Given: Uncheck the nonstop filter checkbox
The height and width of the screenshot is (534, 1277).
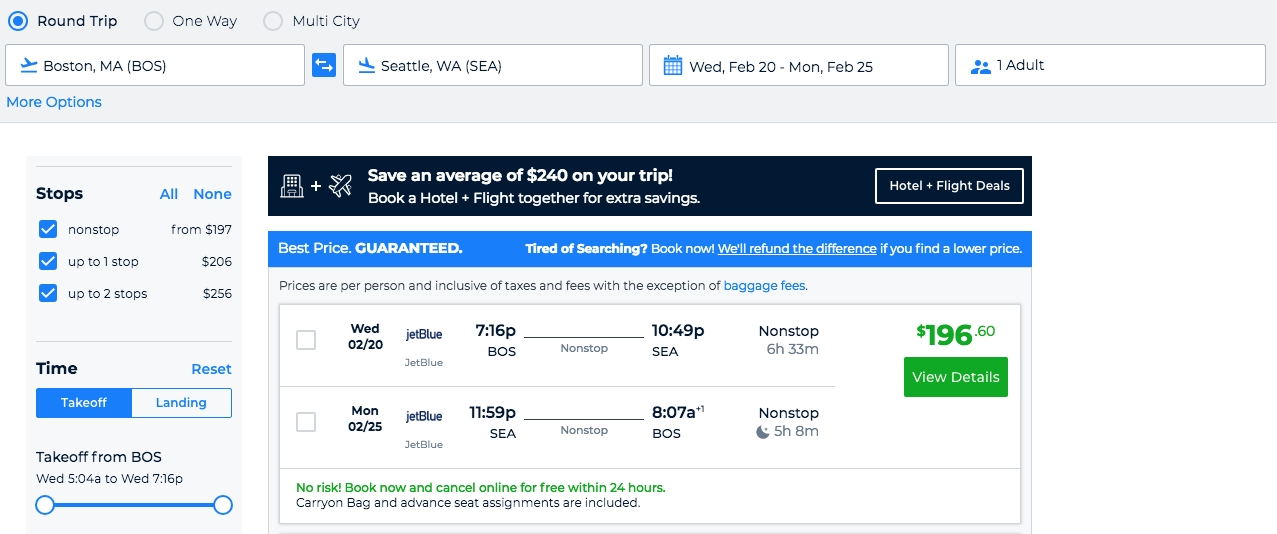Looking at the screenshot, I should click(48, 230).
